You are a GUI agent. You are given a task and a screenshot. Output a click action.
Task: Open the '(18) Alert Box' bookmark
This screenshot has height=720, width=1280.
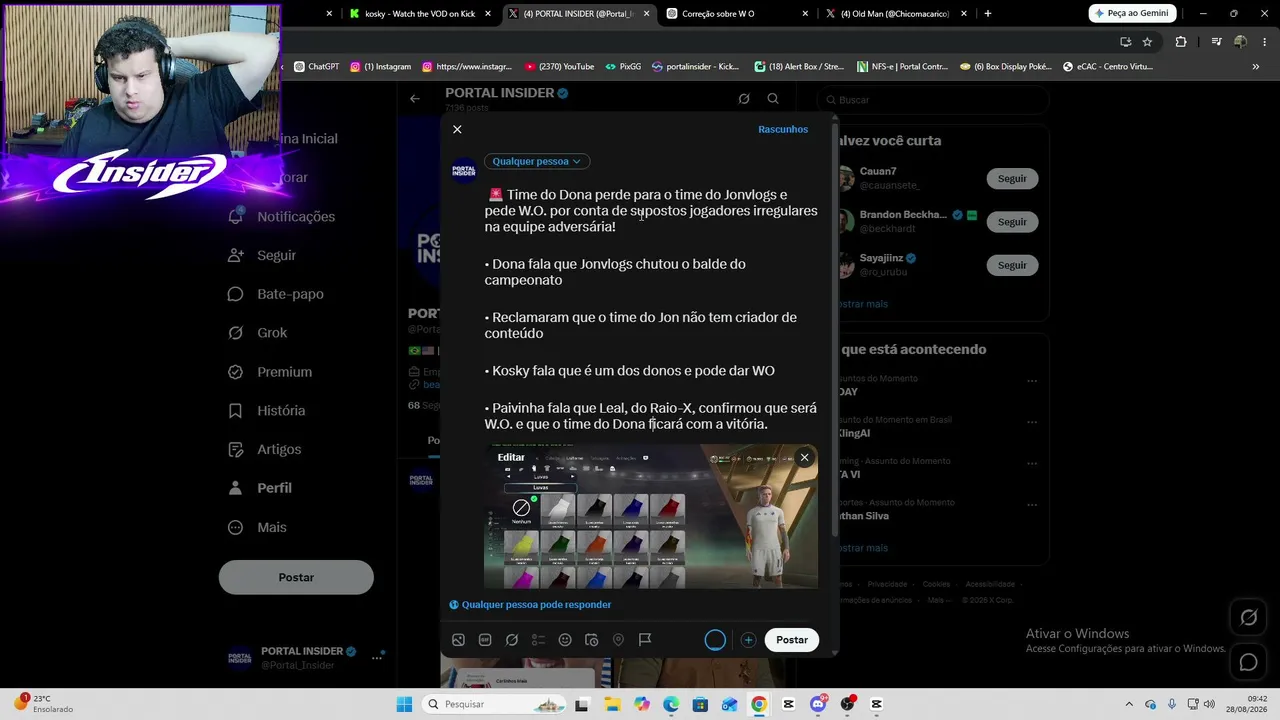(x=800, y=67)
